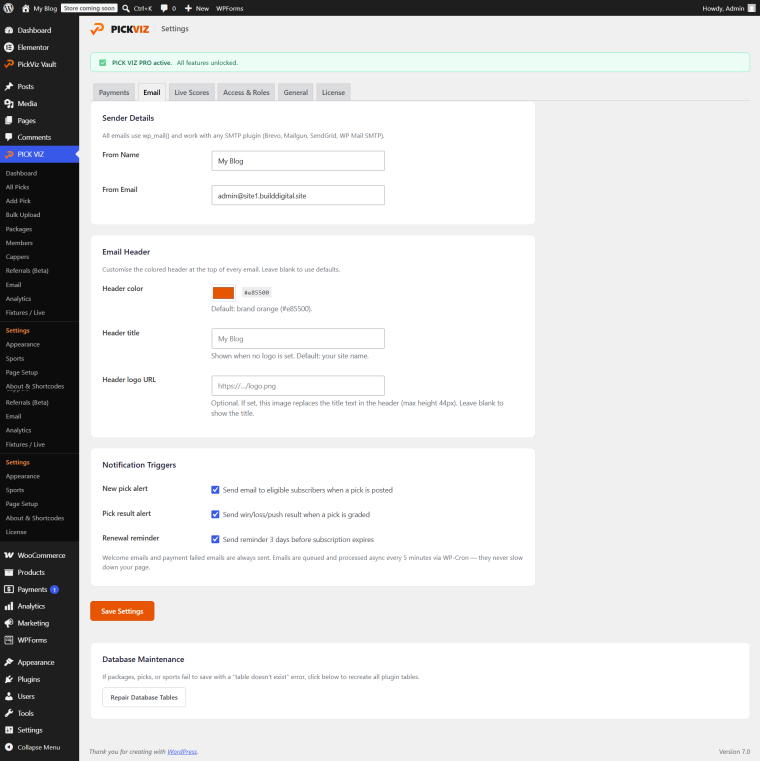Click the Settings sliders icon in main menu
Viewport: 760px width, 761px height.
(9, 730)
